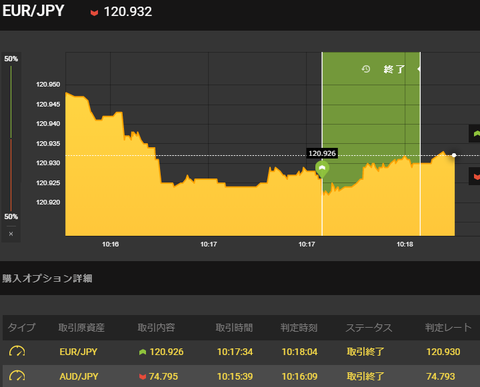Click the green up-arrow HIGH button at right edge
480x387 pixels.
point(475,134)
